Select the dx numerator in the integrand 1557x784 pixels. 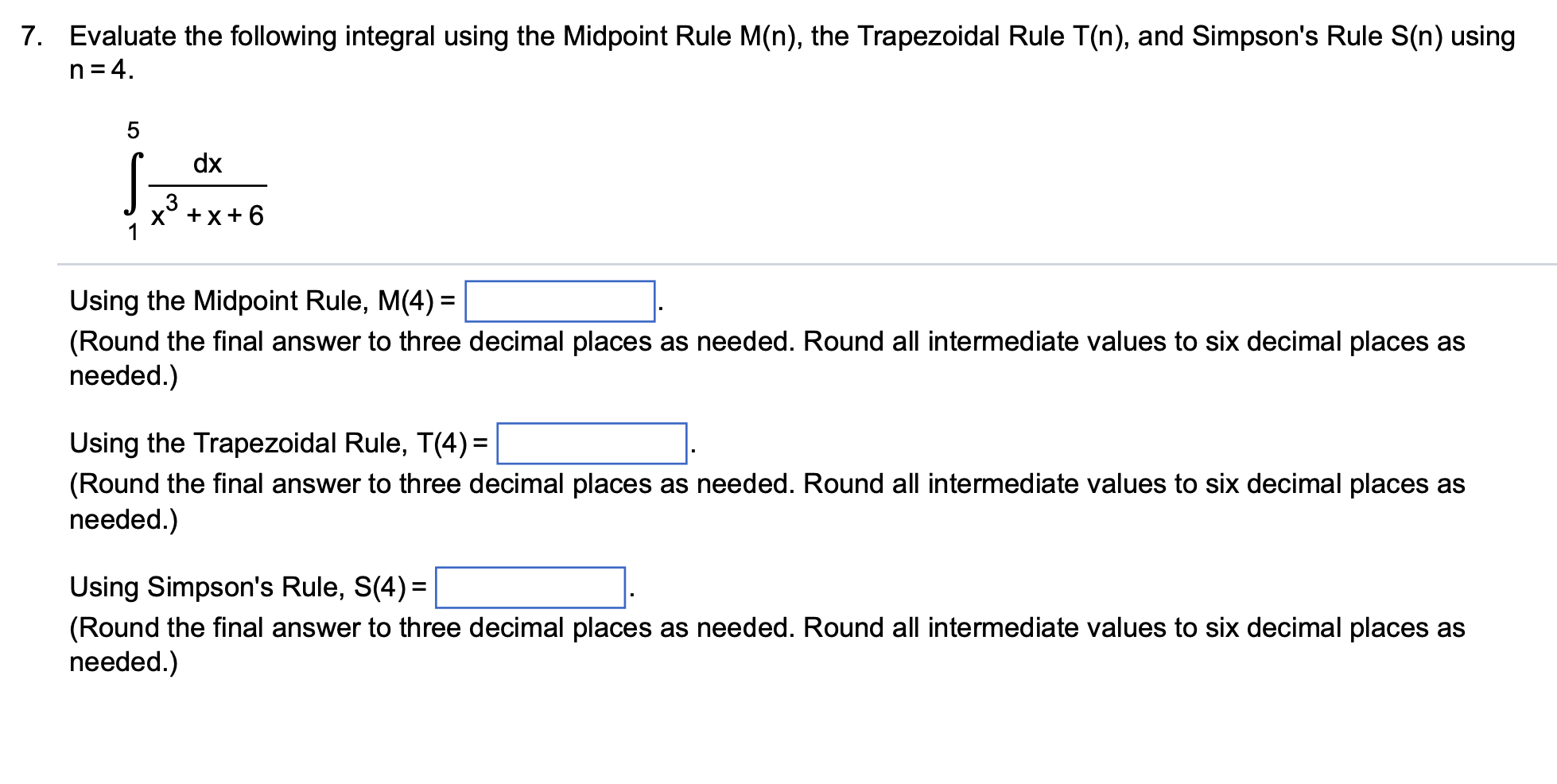207,162
